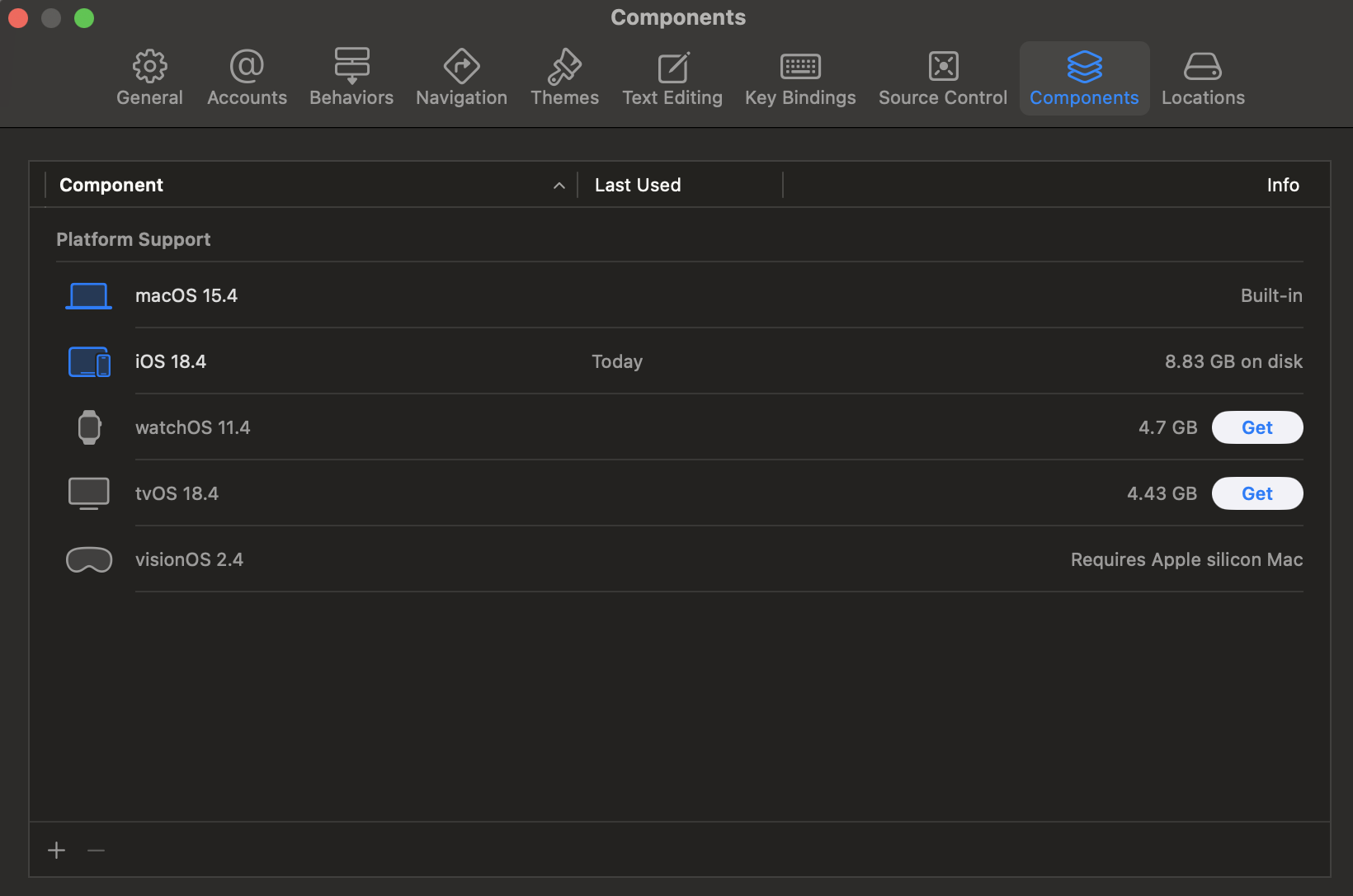
Task: Switch to the Navigation tab label
Action: (x=461, y=97)
